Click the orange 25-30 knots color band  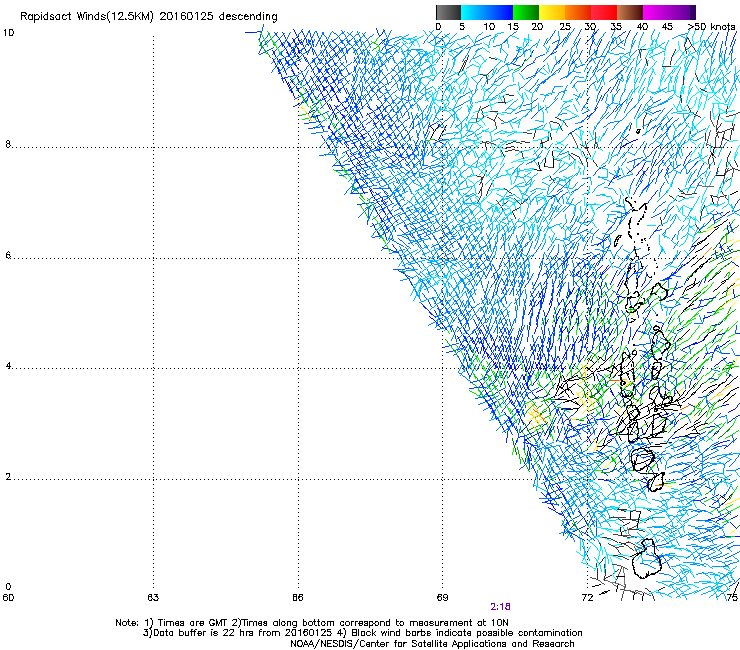coord(578,12)
